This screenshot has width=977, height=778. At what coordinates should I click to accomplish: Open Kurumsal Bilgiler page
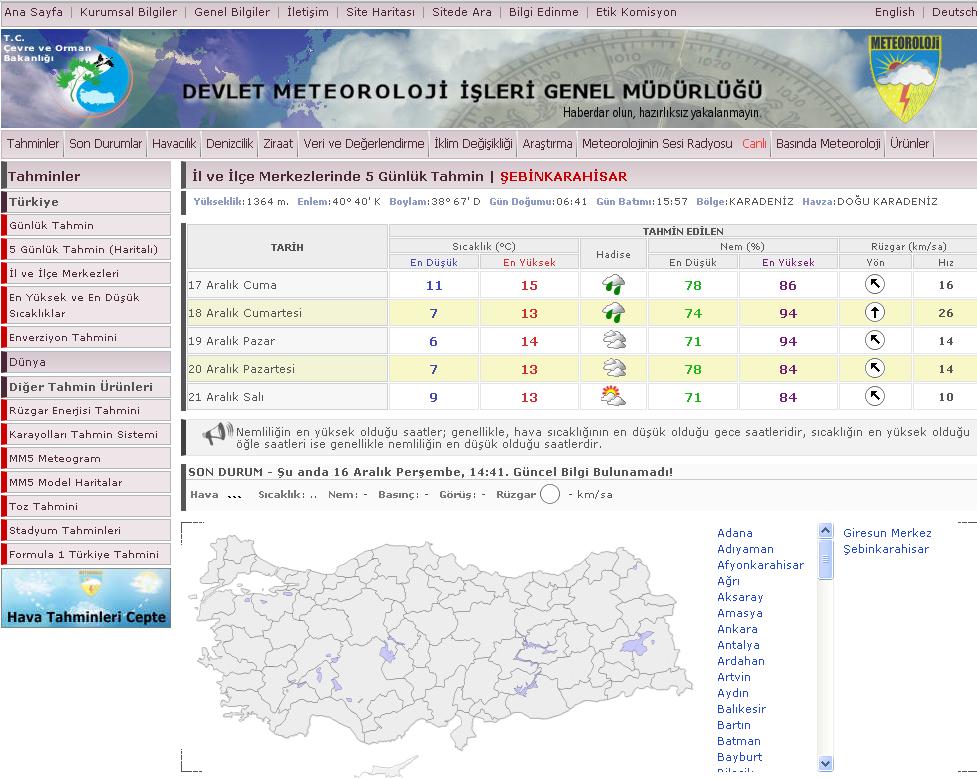tap(128, 12)
